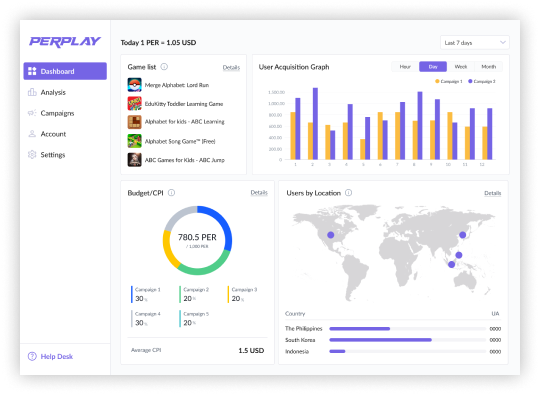Switch graph to the Hour tab
Image resolution: width=540 pixels, height=395 pixels.
pyautogui.click(x=405, y=67)
